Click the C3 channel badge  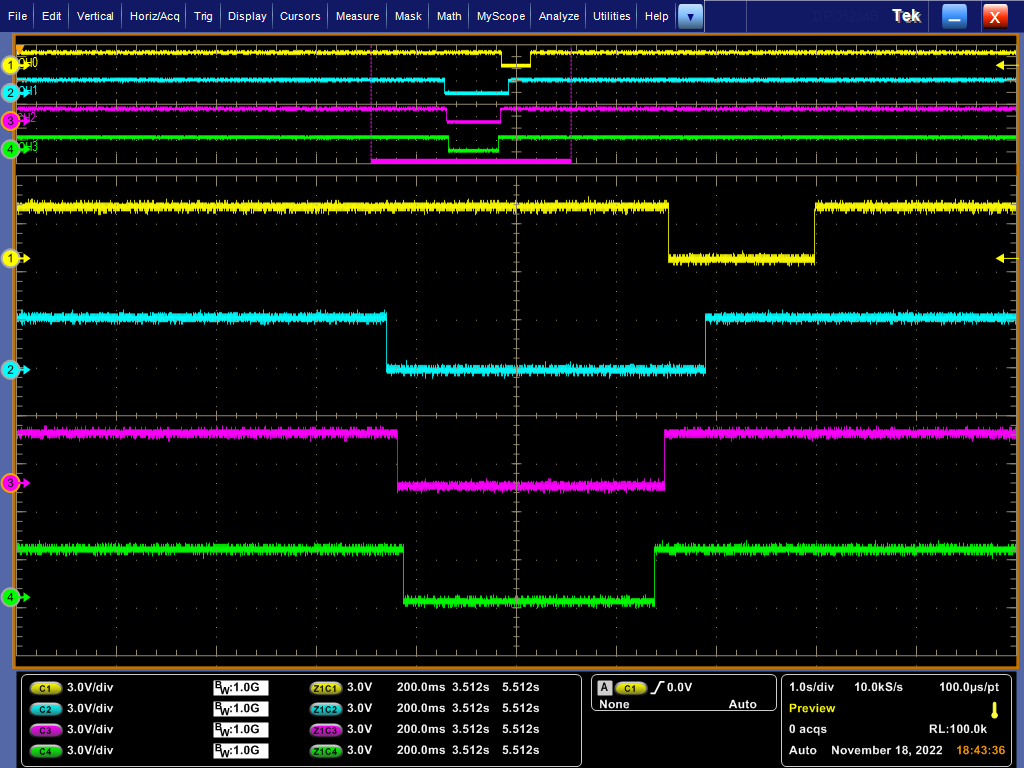(45, 730)
